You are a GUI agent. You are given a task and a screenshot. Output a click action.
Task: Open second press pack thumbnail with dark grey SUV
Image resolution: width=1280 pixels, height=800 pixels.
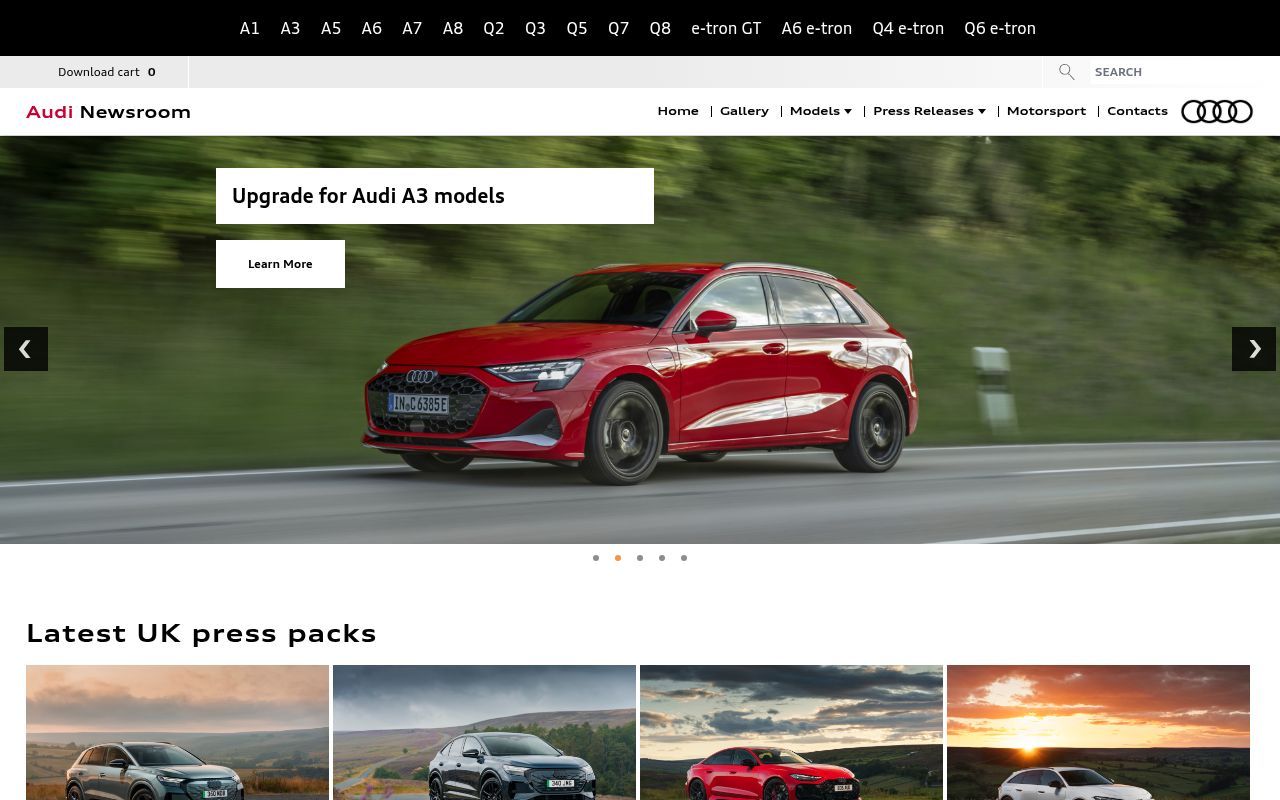click(484, 732)
